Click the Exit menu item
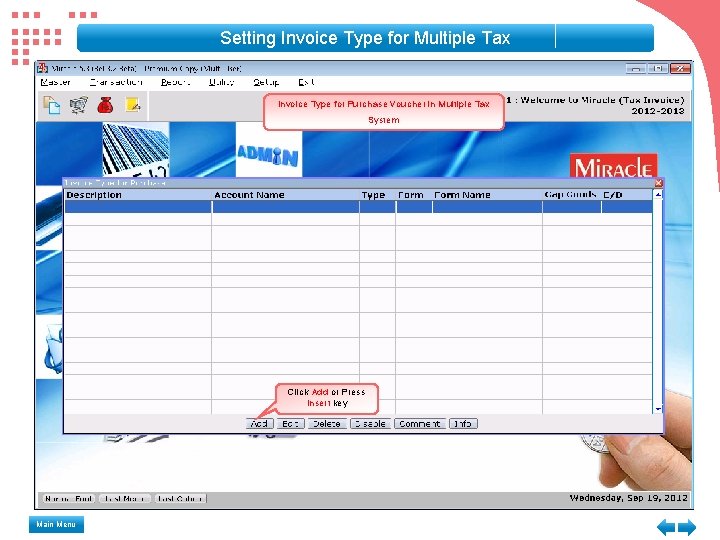720x540 pixels. 306,82
